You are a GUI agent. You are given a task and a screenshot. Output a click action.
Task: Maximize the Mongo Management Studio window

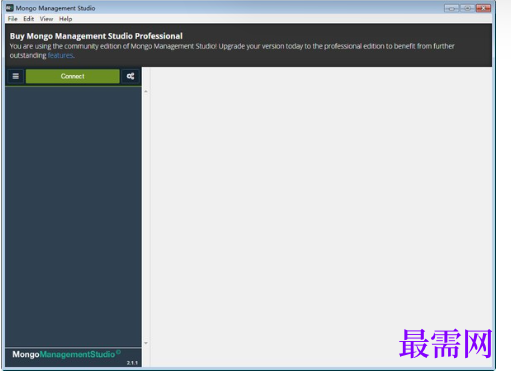pos(468,8)
